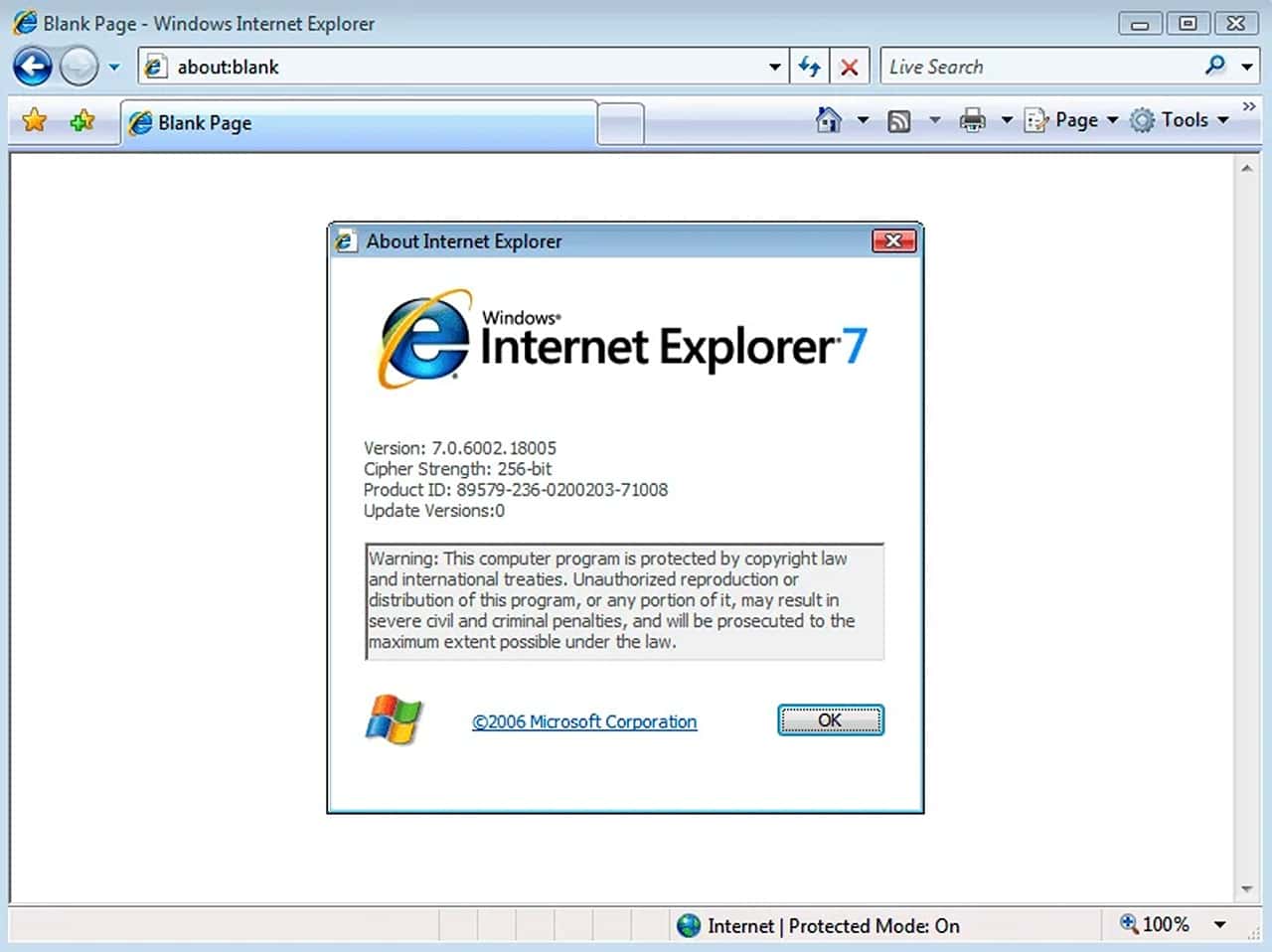Click the RSS Feeds icon
The width and height of the screenshot is (1272, 952).
[x=899, y=121]
